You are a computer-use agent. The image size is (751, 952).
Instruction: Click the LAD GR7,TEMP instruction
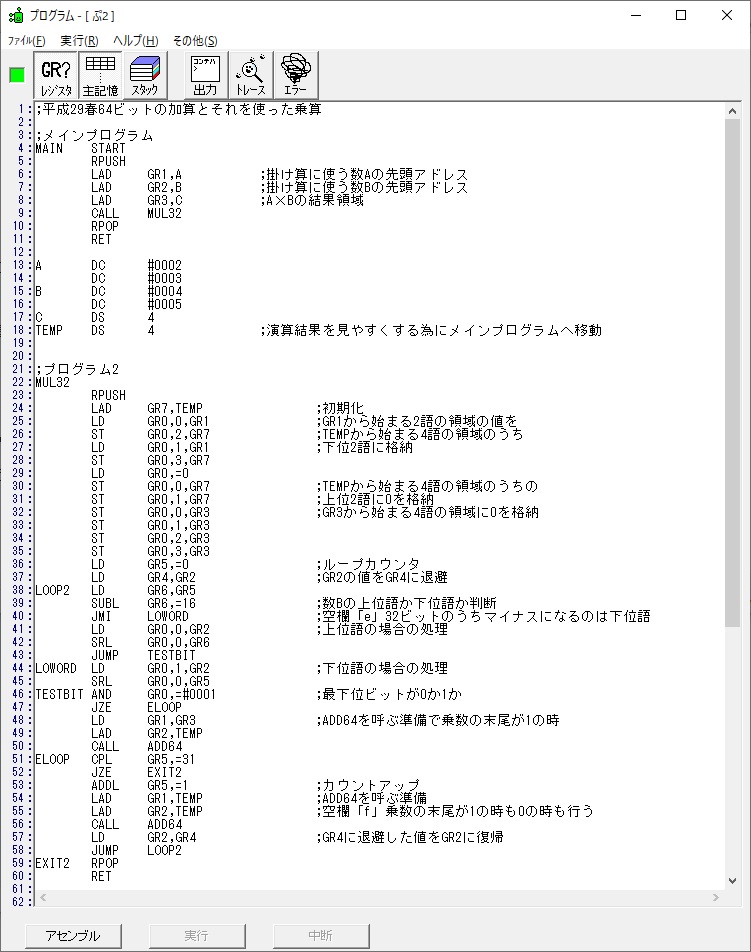[147, 409]
